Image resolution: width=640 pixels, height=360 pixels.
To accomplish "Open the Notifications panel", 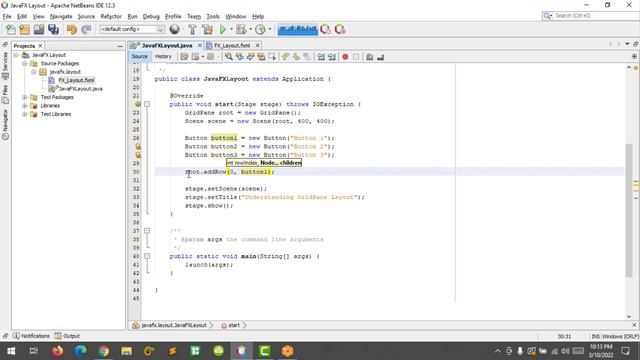I will click(x=31, y=336).
